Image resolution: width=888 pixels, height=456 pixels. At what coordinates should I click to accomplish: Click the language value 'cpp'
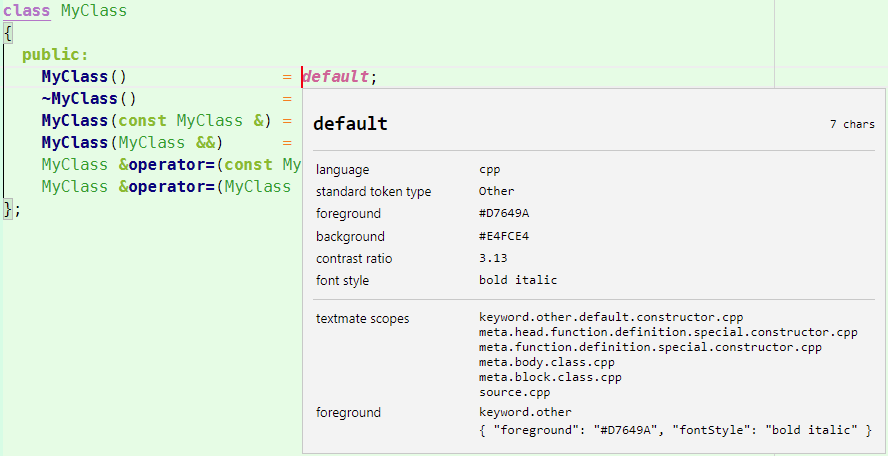click(x=490, y=169)
